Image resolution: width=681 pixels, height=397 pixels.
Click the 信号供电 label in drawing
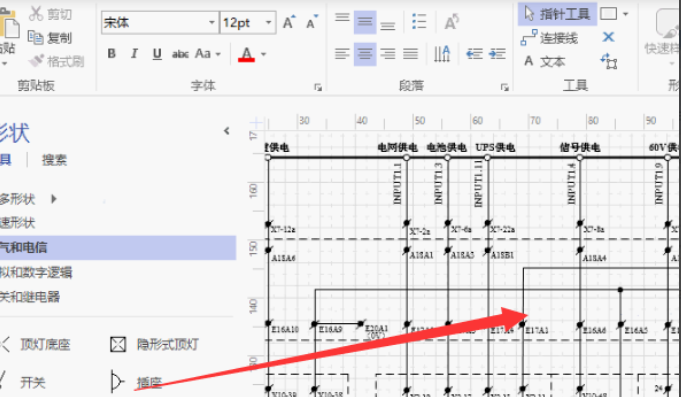580,148
